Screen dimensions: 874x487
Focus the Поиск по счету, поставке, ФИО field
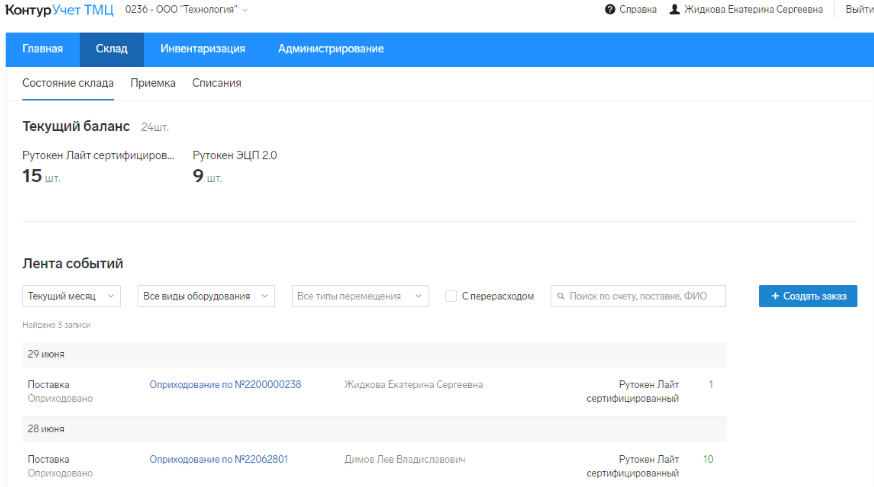(638, 296)
